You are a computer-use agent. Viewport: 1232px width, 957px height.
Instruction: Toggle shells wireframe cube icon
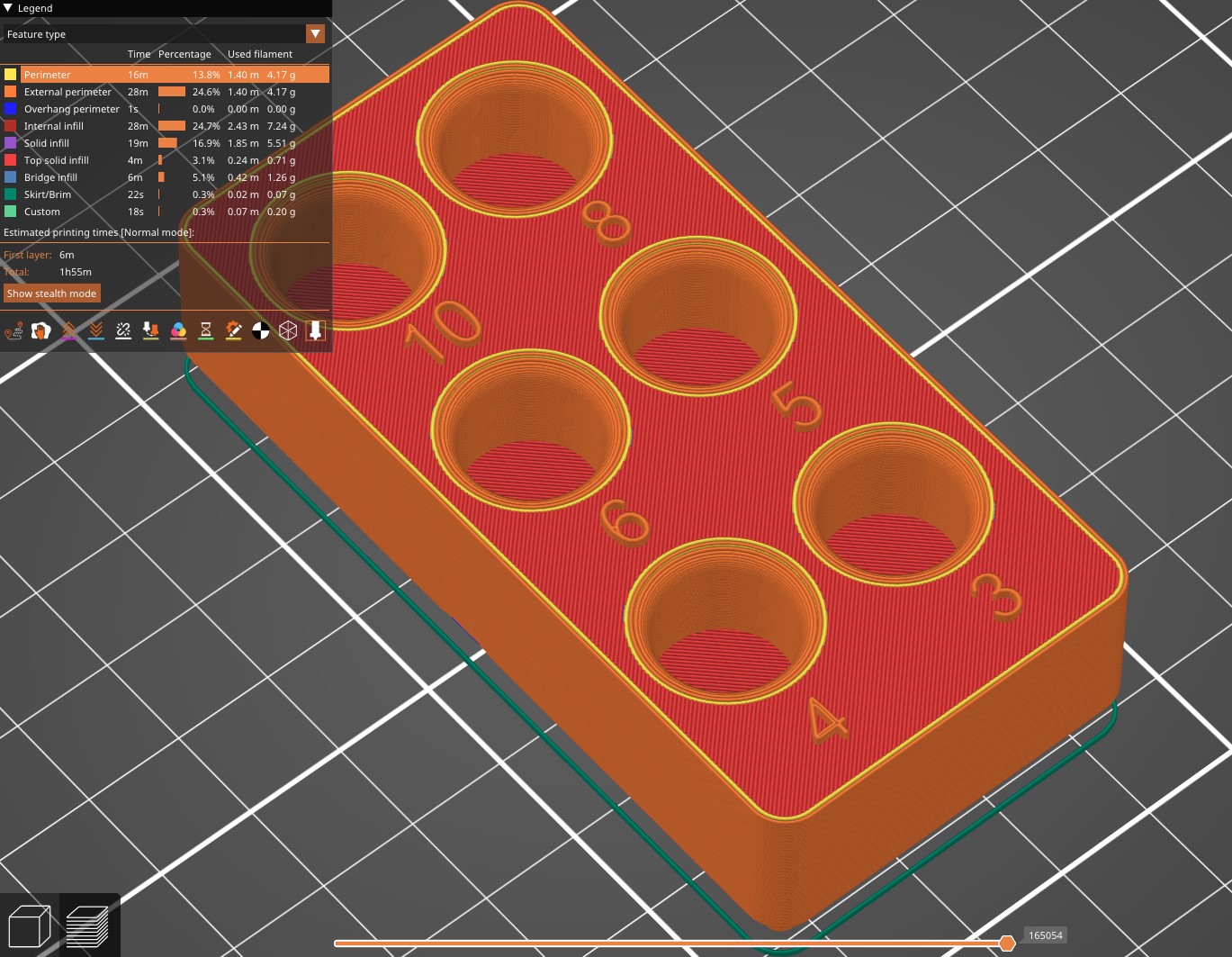point(288,331)
